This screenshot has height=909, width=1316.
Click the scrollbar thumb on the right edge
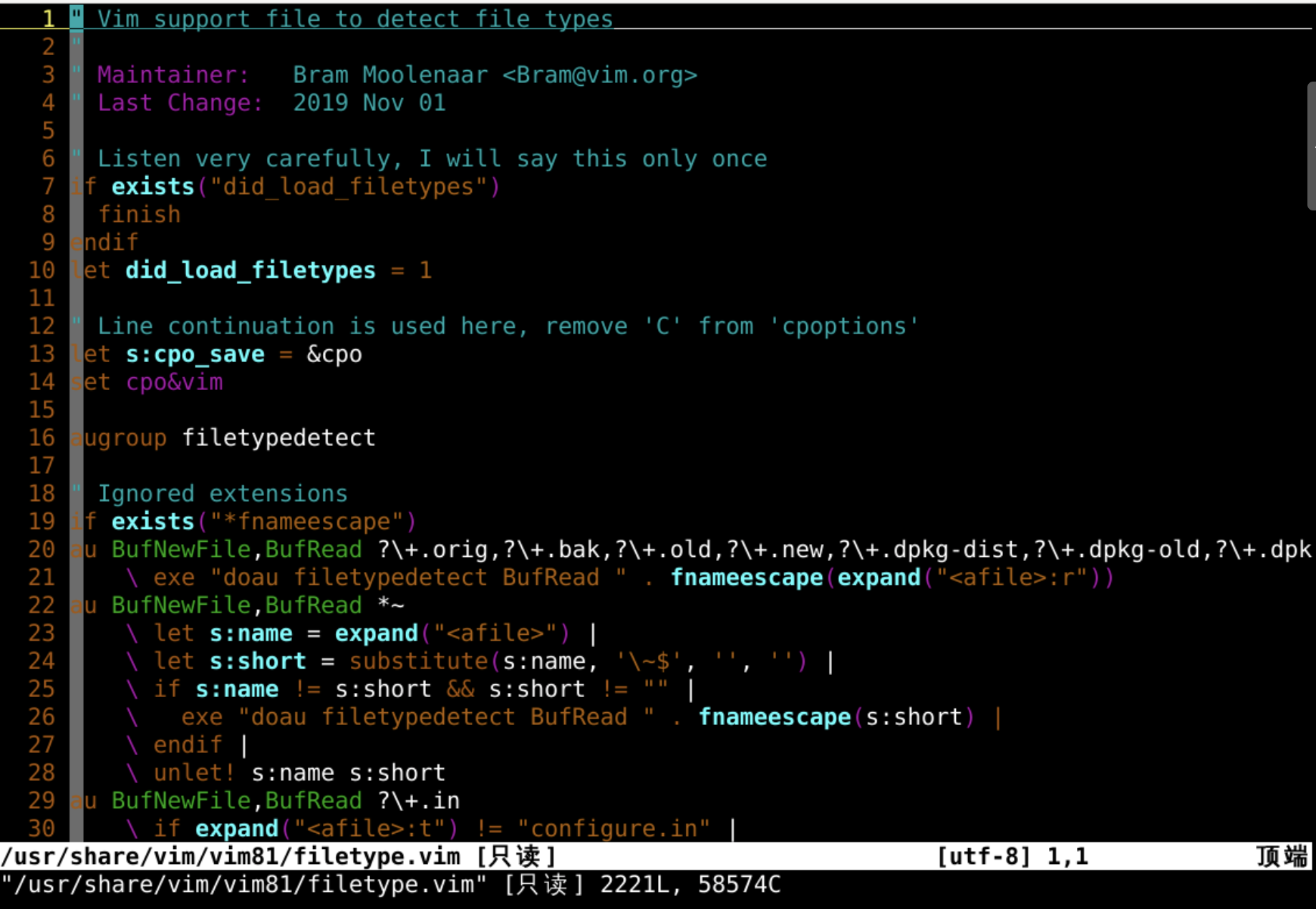pos(1311,146)
